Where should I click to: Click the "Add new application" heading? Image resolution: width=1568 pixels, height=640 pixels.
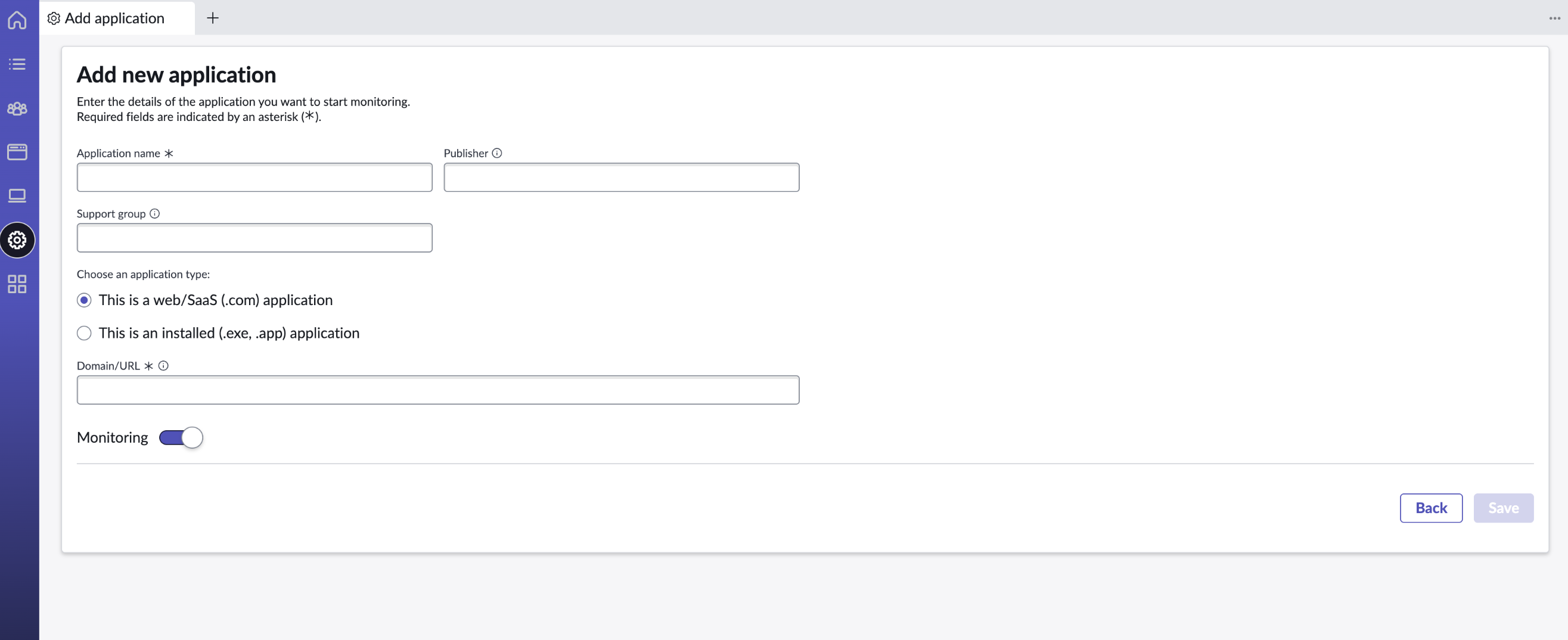[x=176, y=74]
